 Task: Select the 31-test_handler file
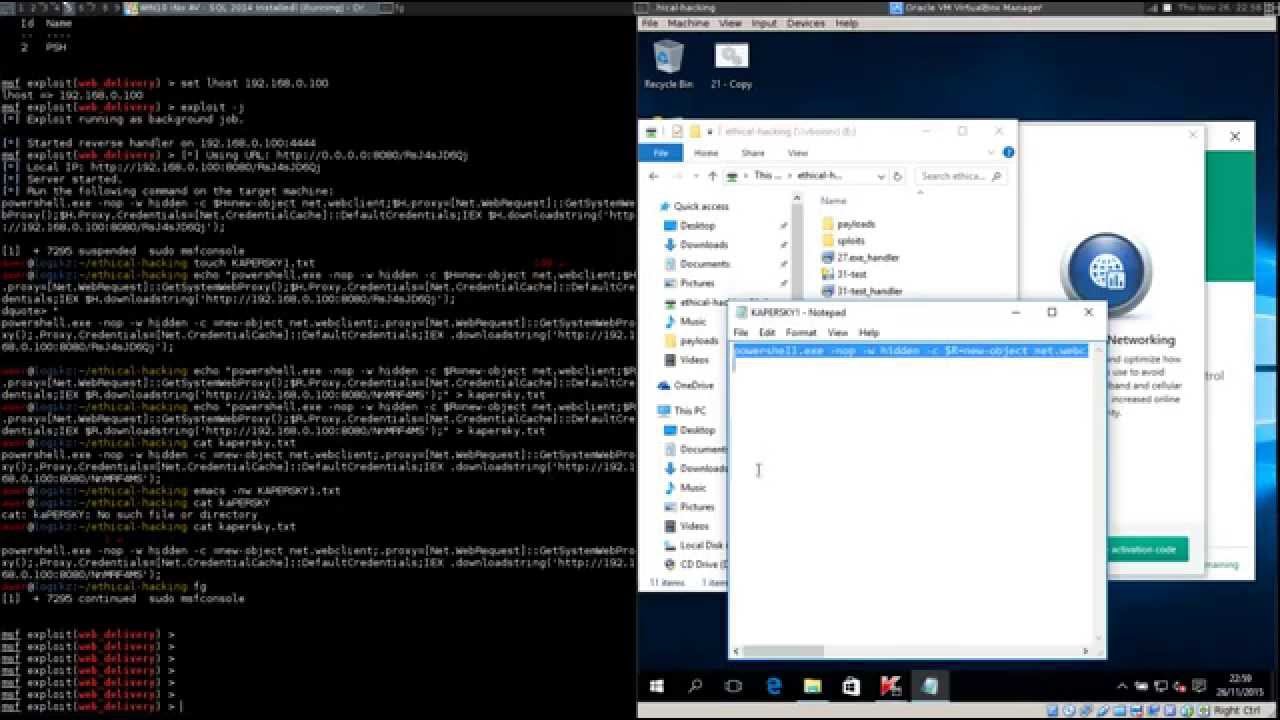(x=861, y=291)
